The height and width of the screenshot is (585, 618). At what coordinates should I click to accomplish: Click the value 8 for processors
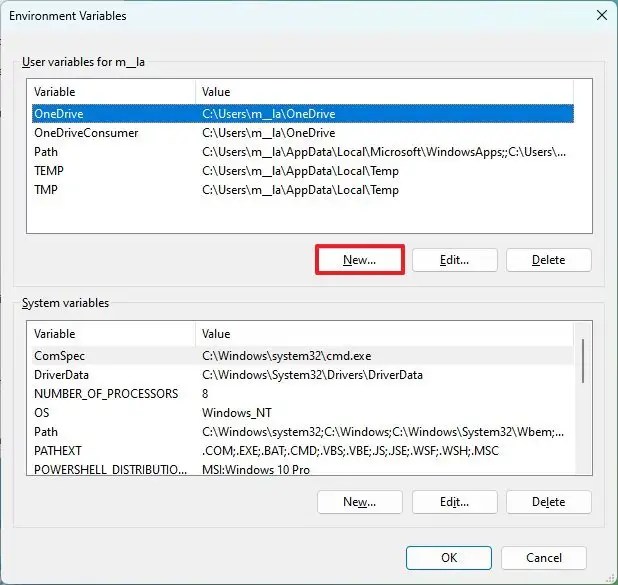205,394
